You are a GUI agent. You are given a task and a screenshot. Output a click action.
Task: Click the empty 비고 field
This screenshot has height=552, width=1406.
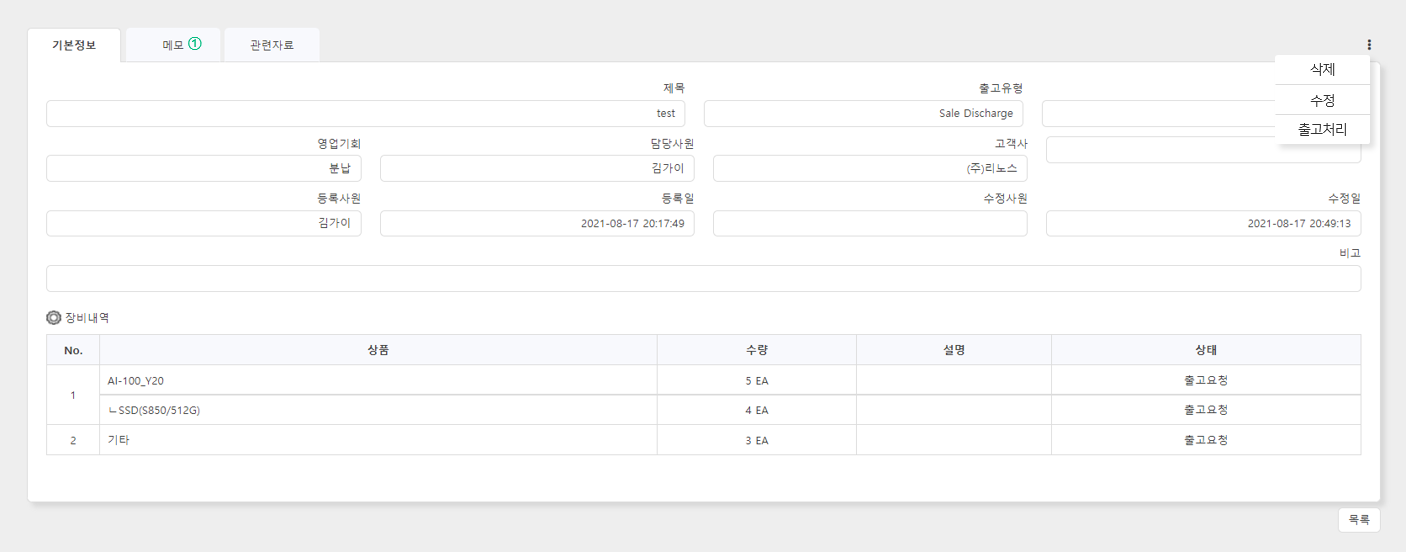point(704,278)
